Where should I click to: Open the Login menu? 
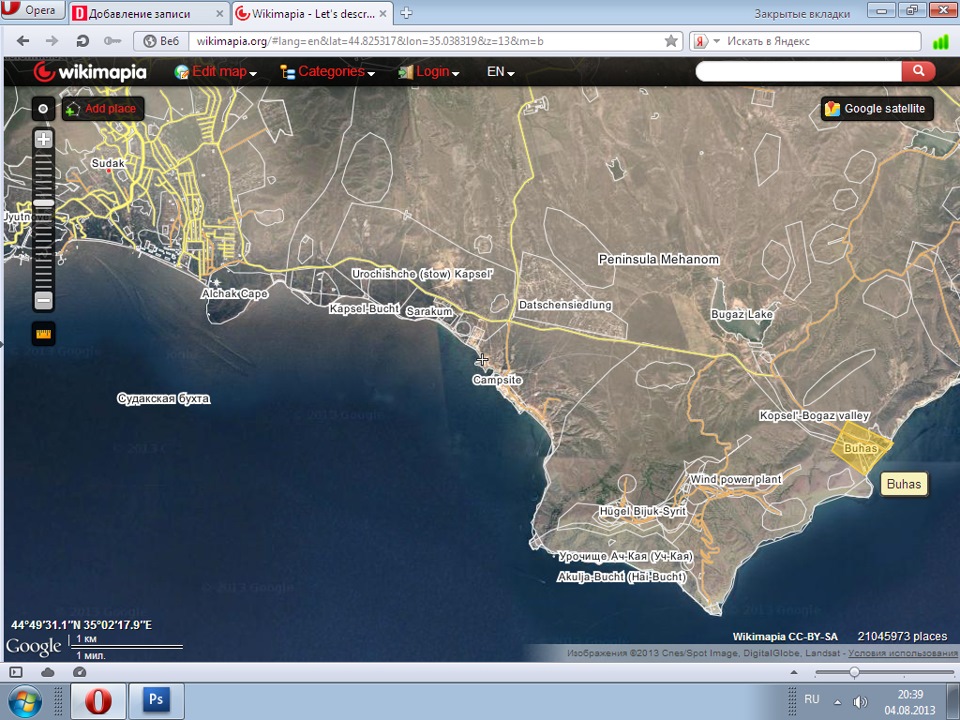point(429,72)
